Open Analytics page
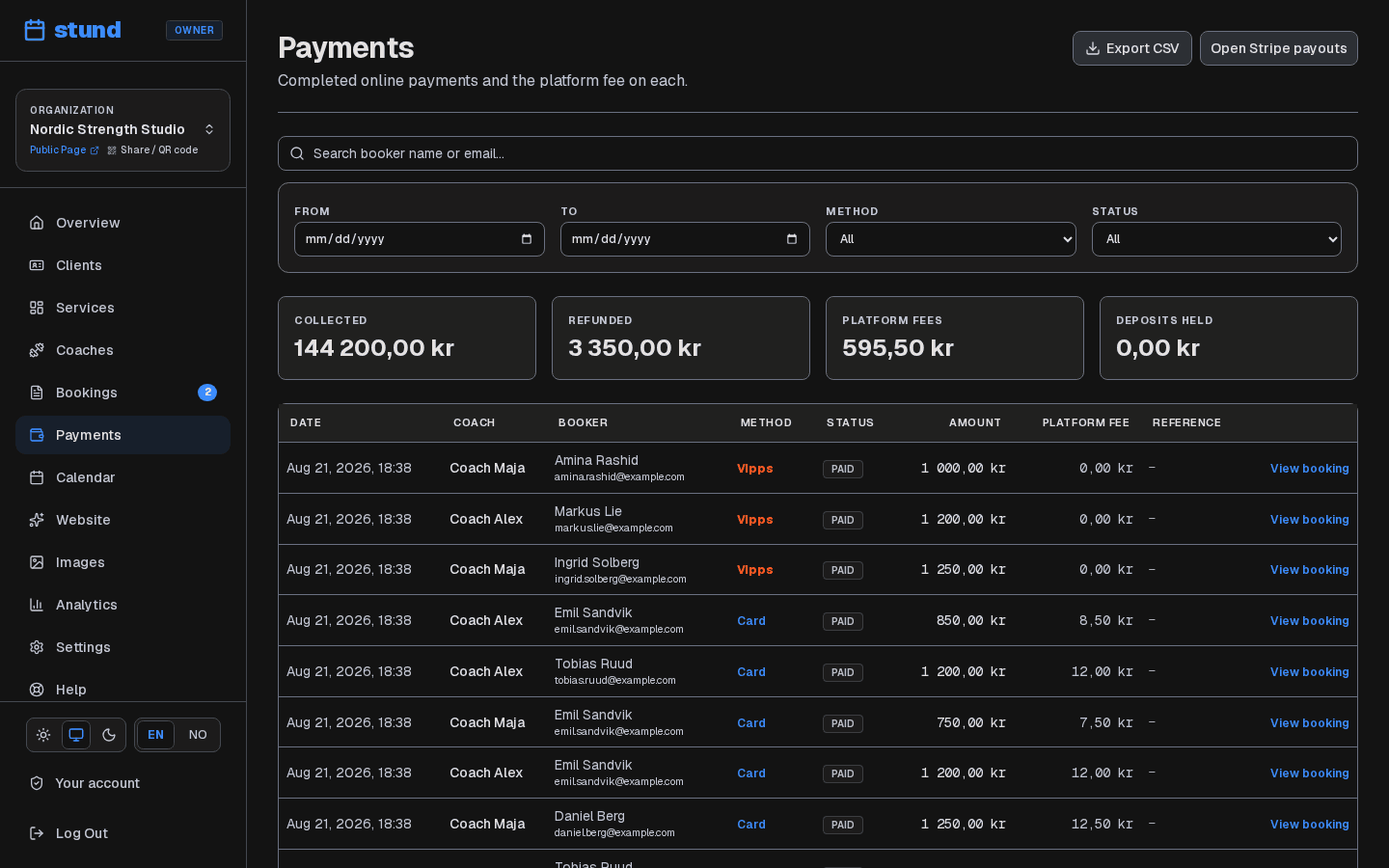 pyautogui.click(x=123, y=605)
